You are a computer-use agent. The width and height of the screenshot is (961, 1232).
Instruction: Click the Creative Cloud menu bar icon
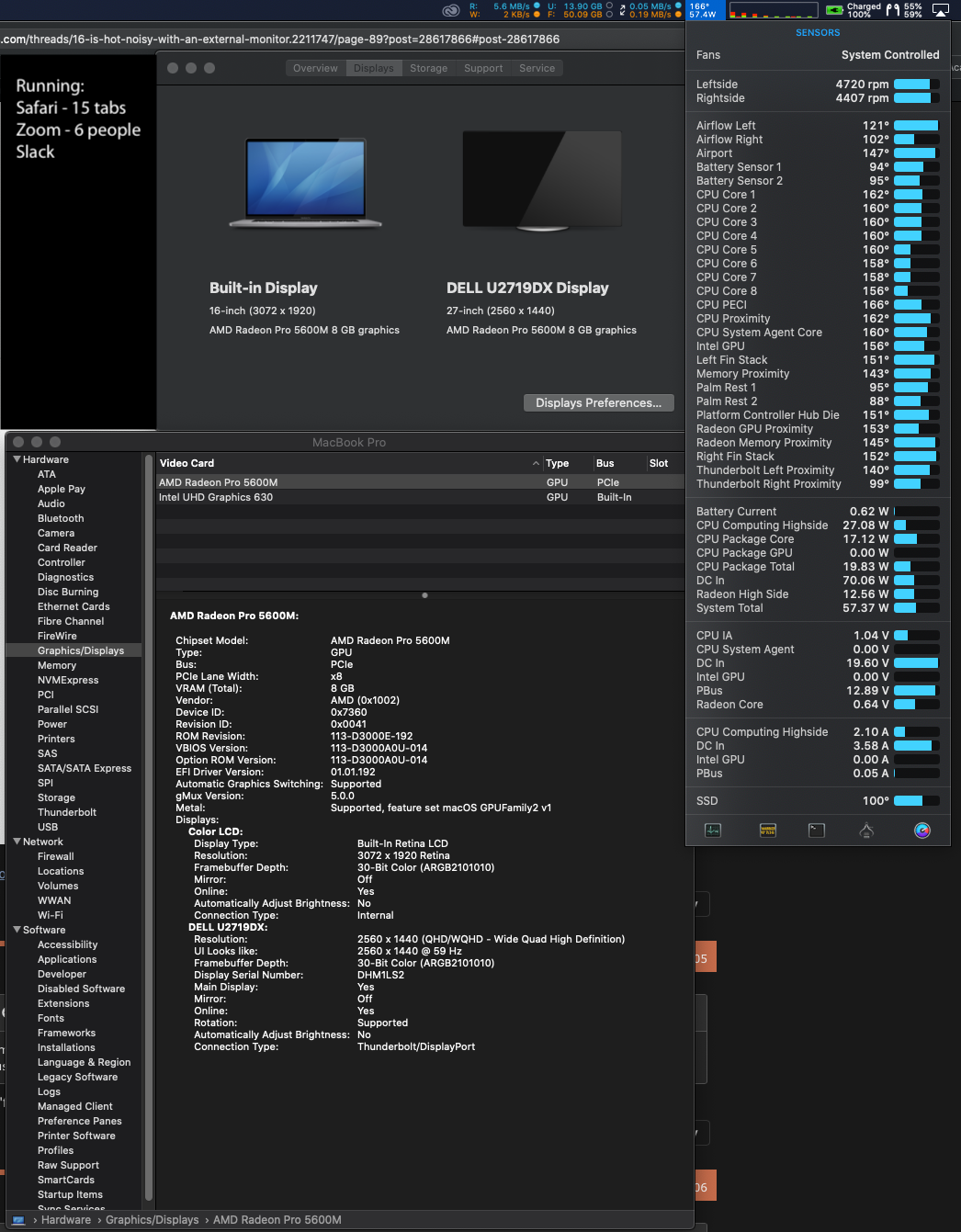pos(450,11)
